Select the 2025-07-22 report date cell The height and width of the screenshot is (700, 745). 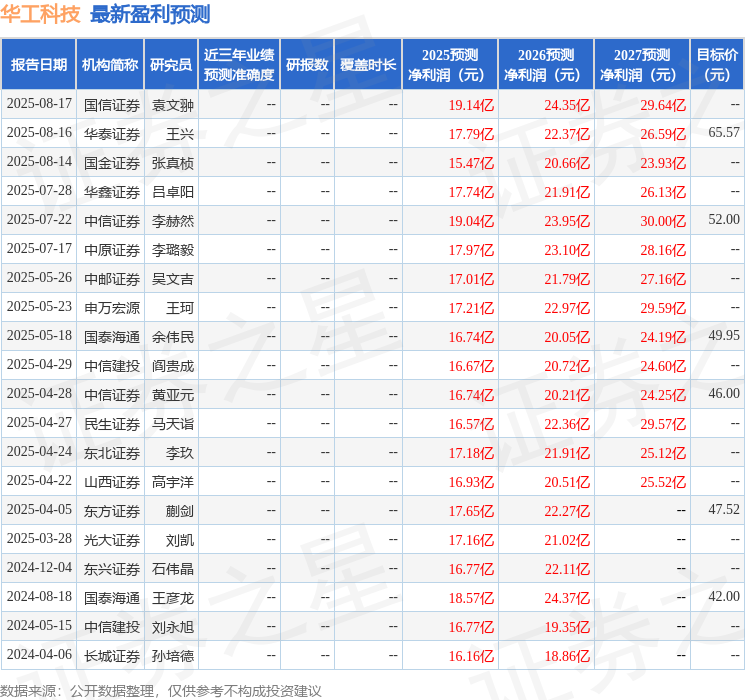pos(39,220)
